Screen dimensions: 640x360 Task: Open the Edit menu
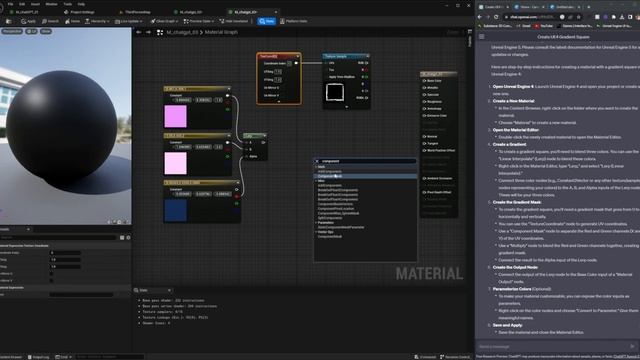pyautogui.click(x=22, y=4)
